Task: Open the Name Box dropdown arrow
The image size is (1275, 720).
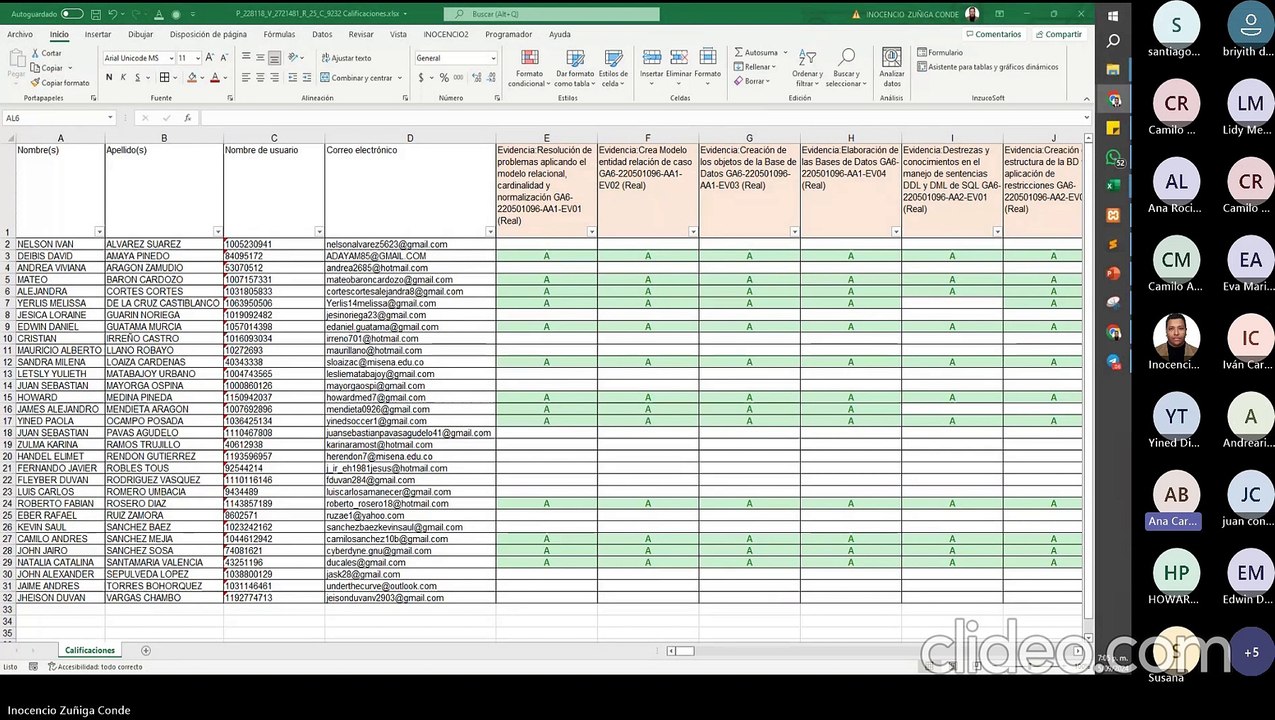Action: click(109, 118)
